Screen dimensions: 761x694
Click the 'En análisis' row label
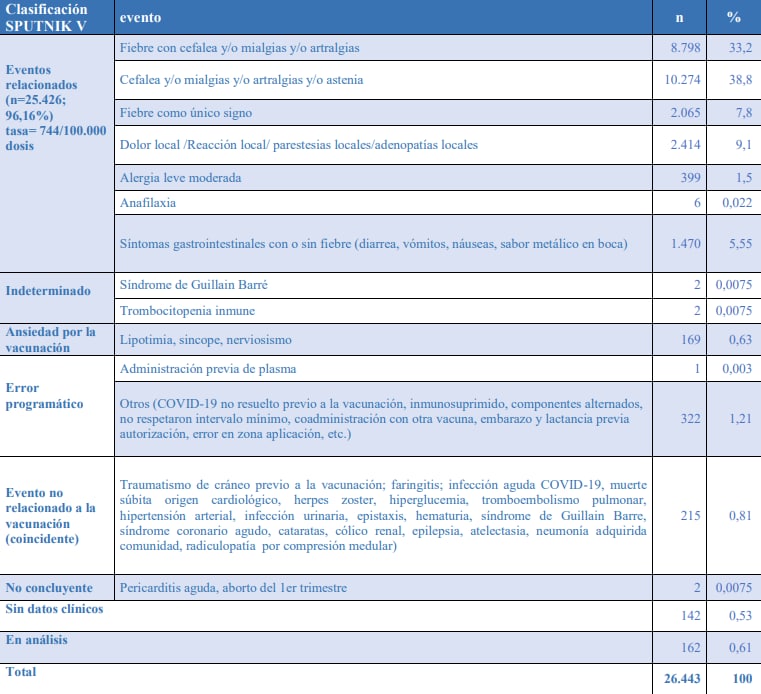[x=37, y=639]
